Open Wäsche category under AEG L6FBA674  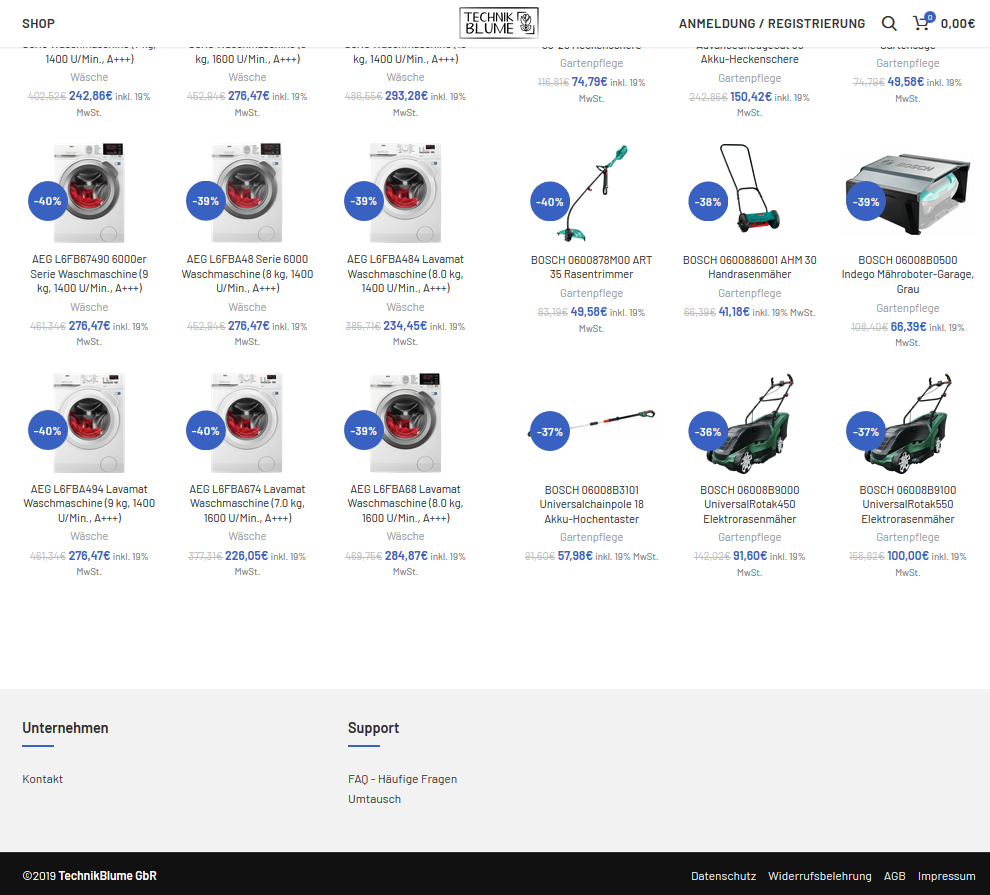coord(247,536)
